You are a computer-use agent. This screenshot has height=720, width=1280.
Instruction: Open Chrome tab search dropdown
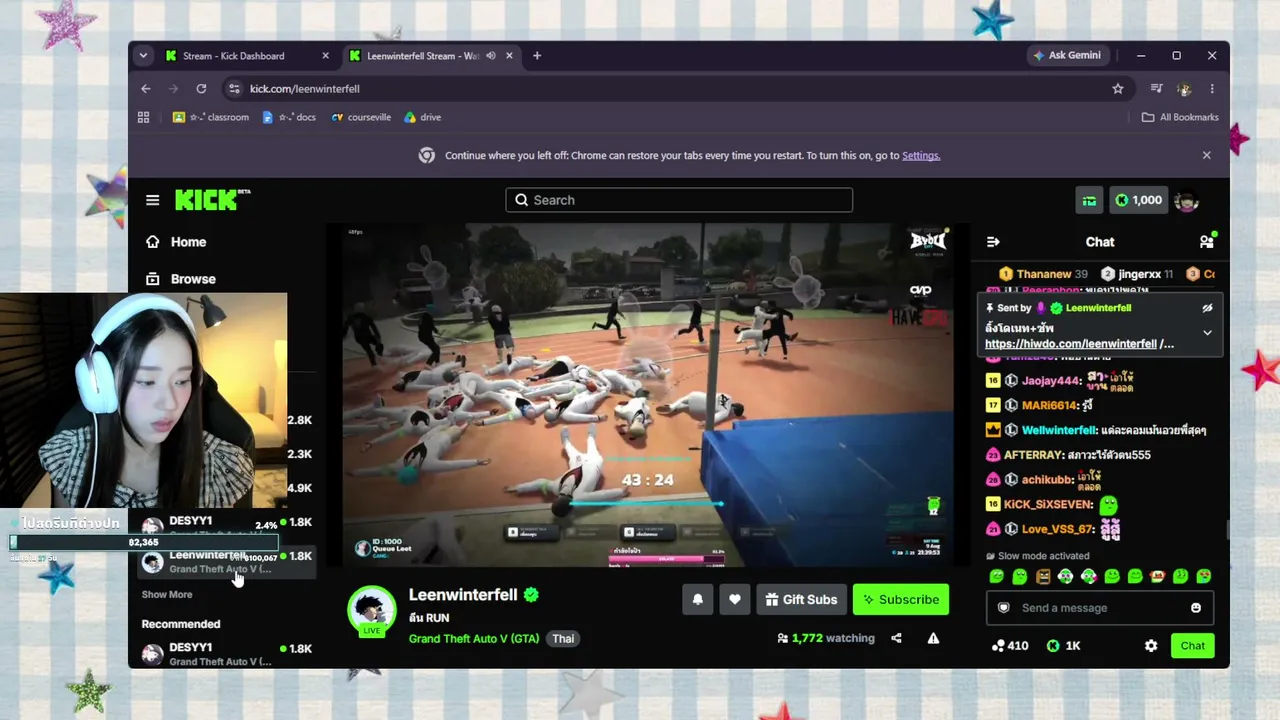[x=144, y=56]
